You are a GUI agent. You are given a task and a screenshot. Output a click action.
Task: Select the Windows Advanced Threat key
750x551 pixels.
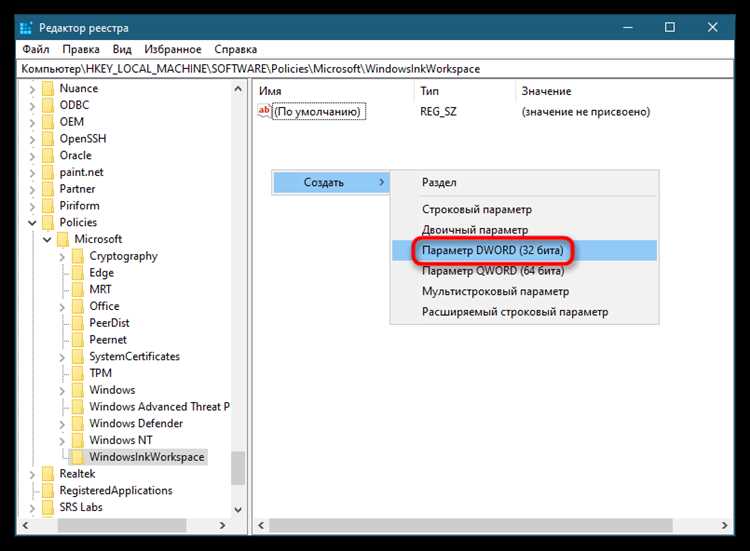[159, 407]
